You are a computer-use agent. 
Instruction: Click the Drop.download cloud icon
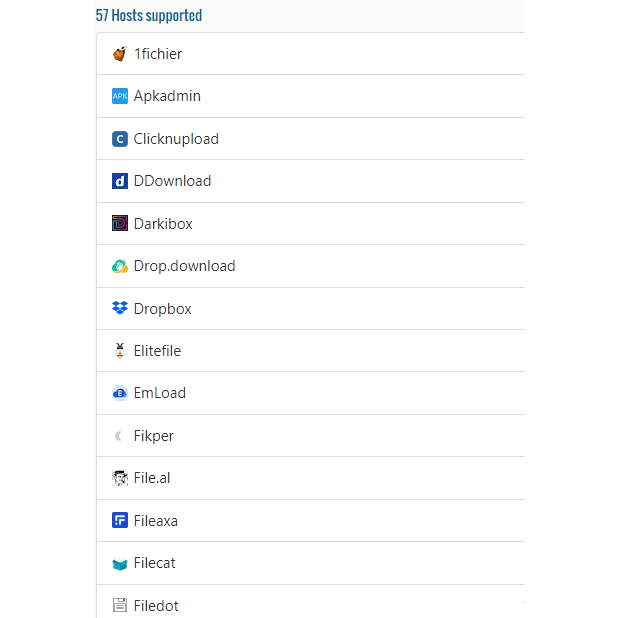[x=120, y=266]
